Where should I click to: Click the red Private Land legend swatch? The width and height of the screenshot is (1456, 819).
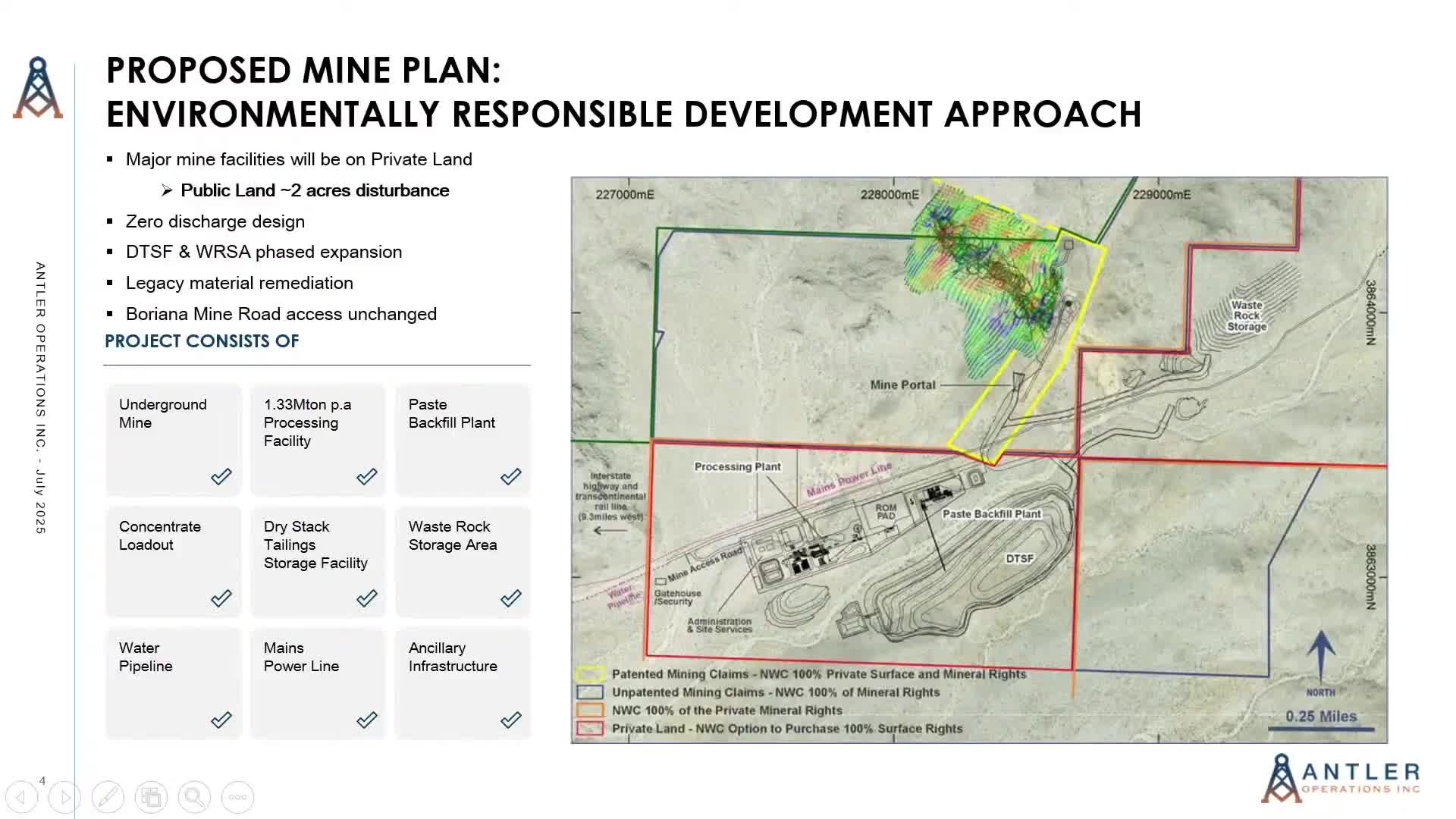coord(590,729)
